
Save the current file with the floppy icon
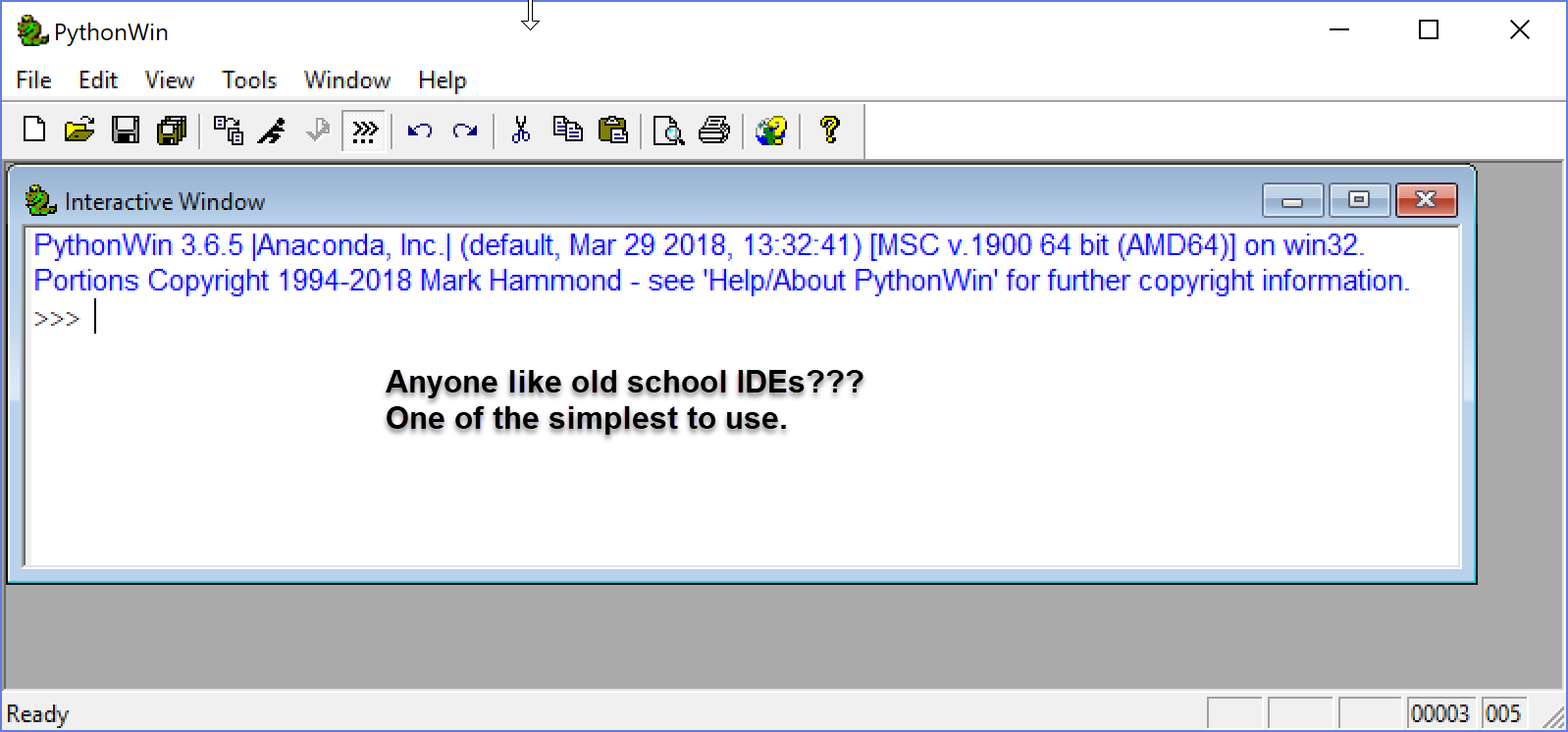(x=126, y=130)
